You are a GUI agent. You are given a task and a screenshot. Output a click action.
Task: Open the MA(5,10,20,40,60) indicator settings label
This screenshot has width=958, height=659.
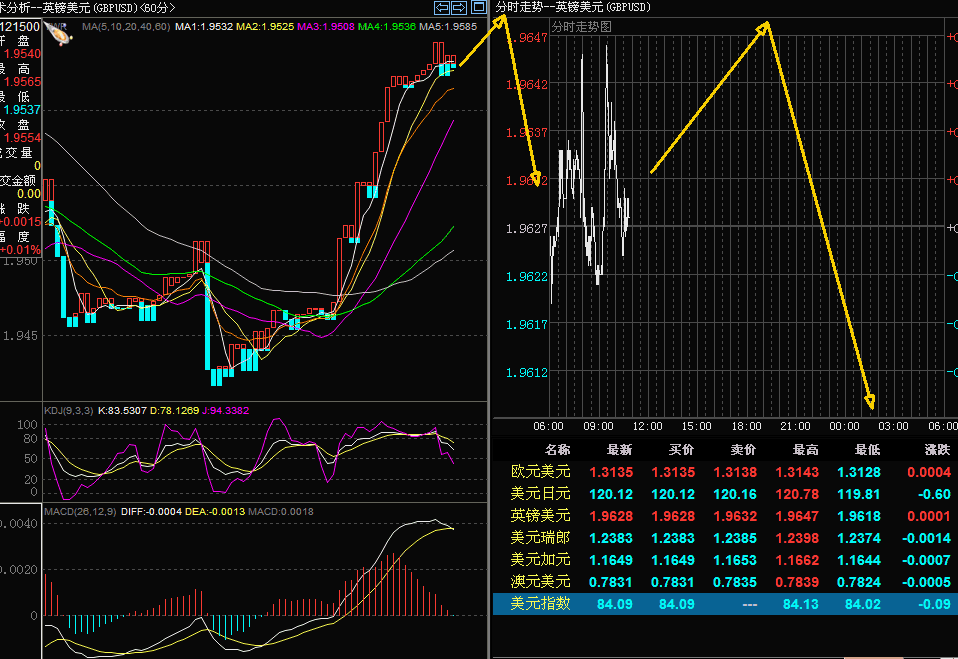126,26
